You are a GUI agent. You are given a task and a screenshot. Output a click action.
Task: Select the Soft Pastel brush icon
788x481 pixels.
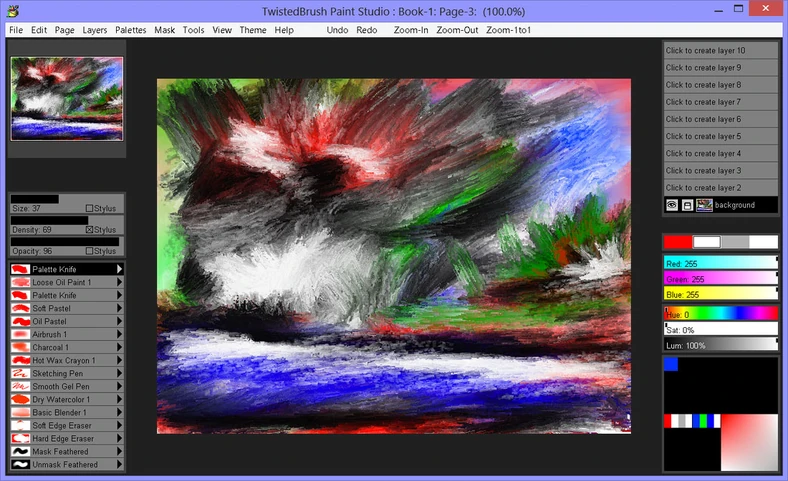pos(19,308)
